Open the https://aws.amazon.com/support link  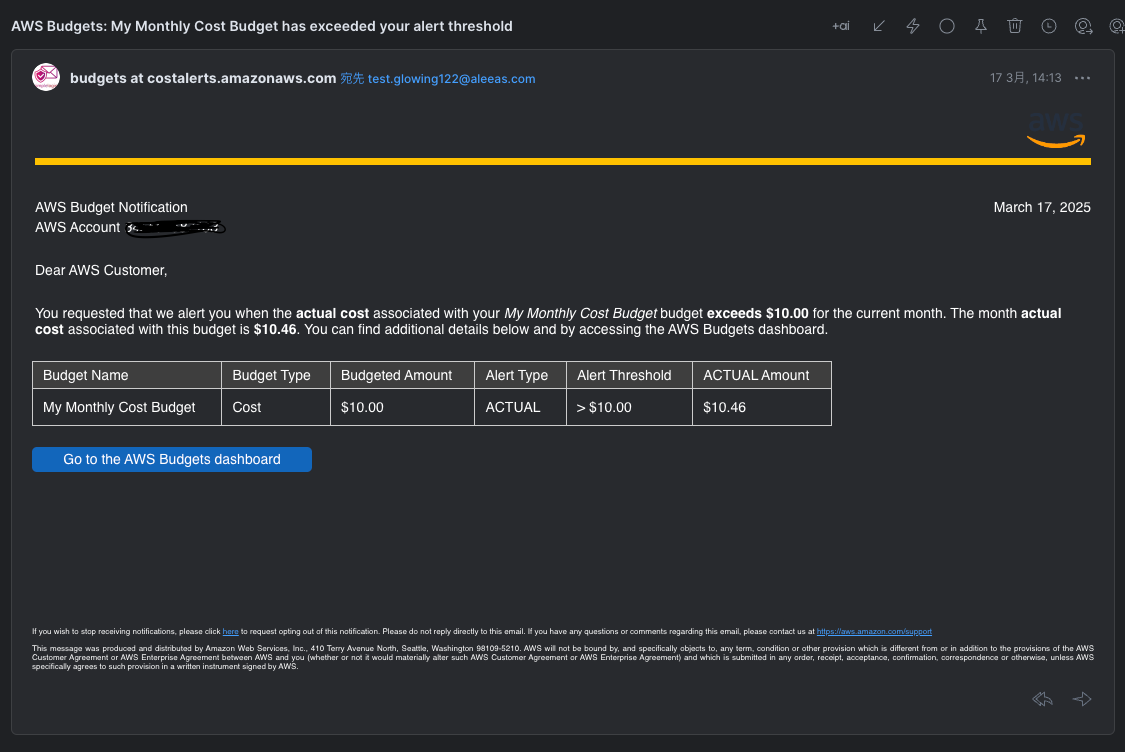pos(874,631)
